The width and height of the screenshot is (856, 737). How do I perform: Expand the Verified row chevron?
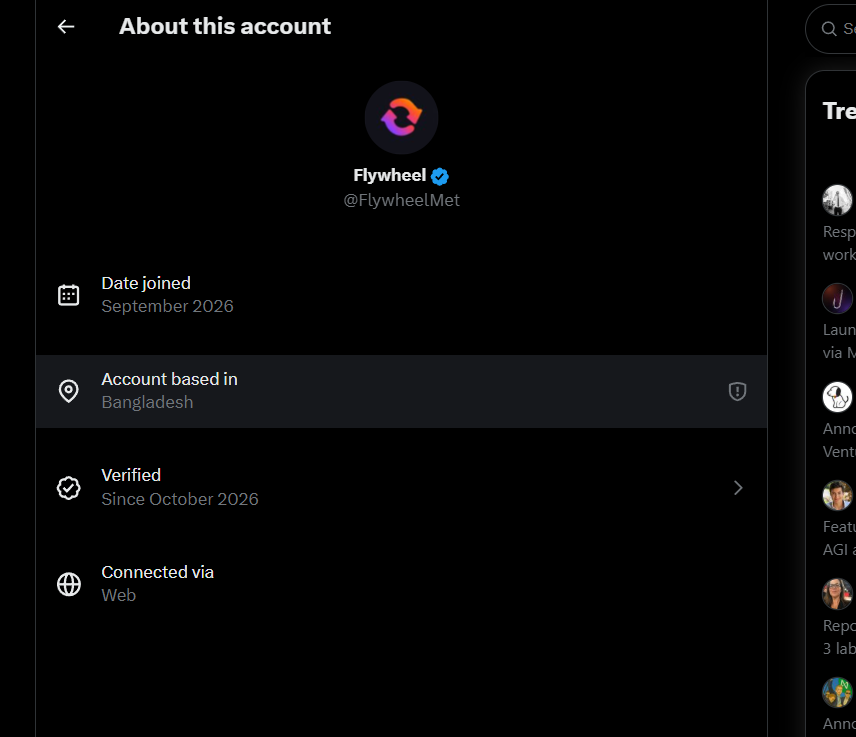point(738,488)
